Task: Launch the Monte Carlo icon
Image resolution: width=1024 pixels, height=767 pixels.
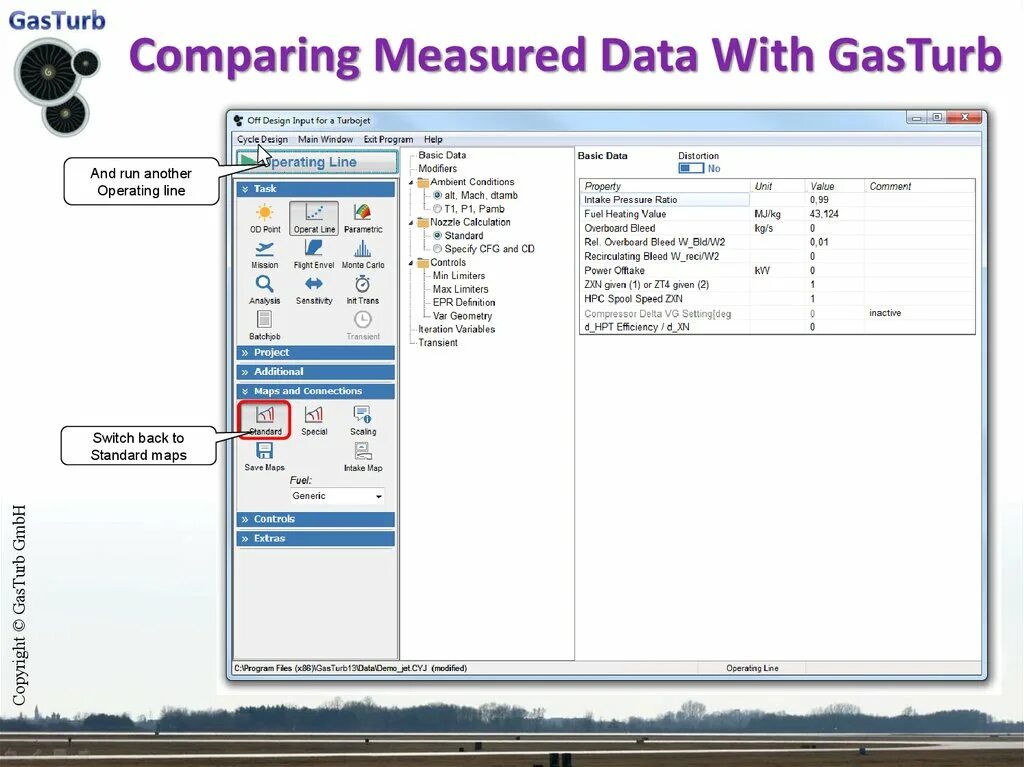Action: coord(362,254)
